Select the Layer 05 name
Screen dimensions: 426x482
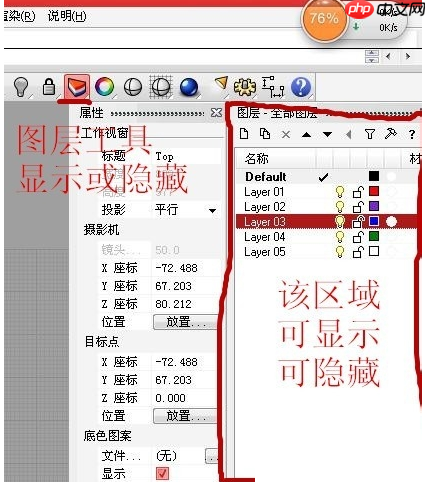[x=264, y=252]
